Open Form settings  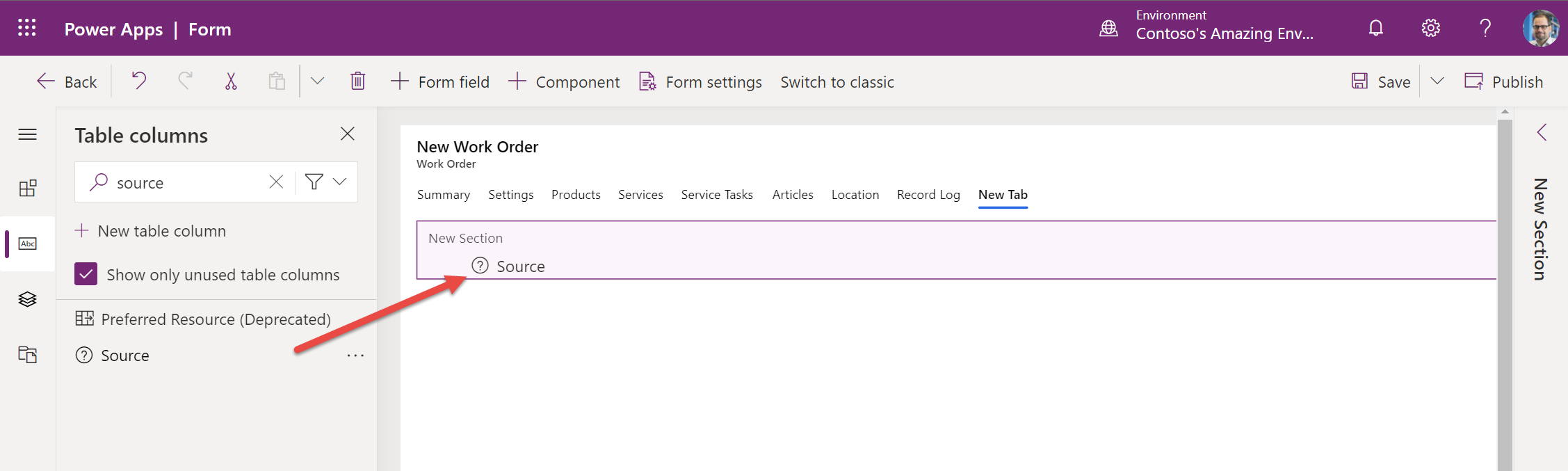click(700, 82)
